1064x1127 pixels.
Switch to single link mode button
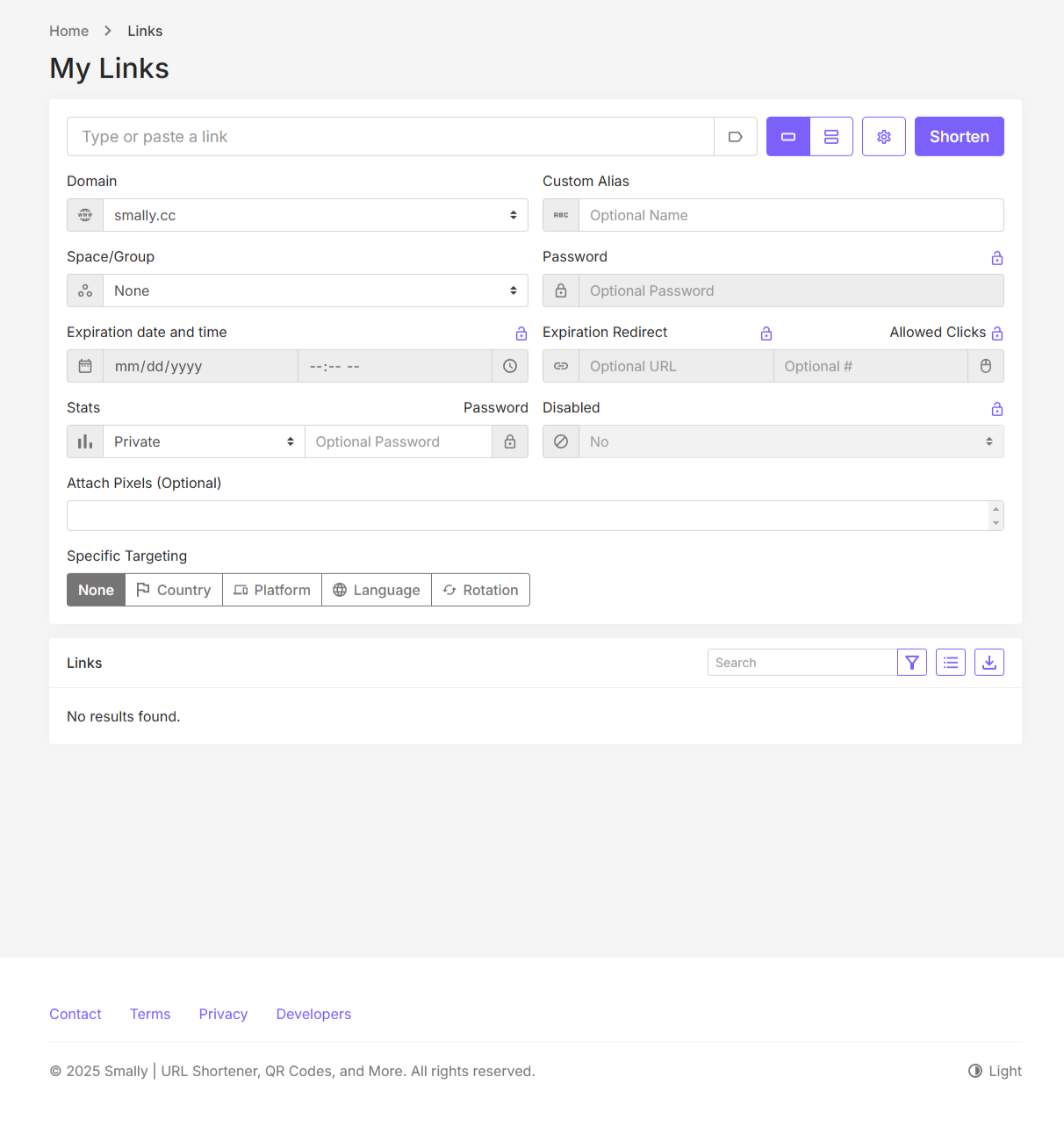(788, 137)
